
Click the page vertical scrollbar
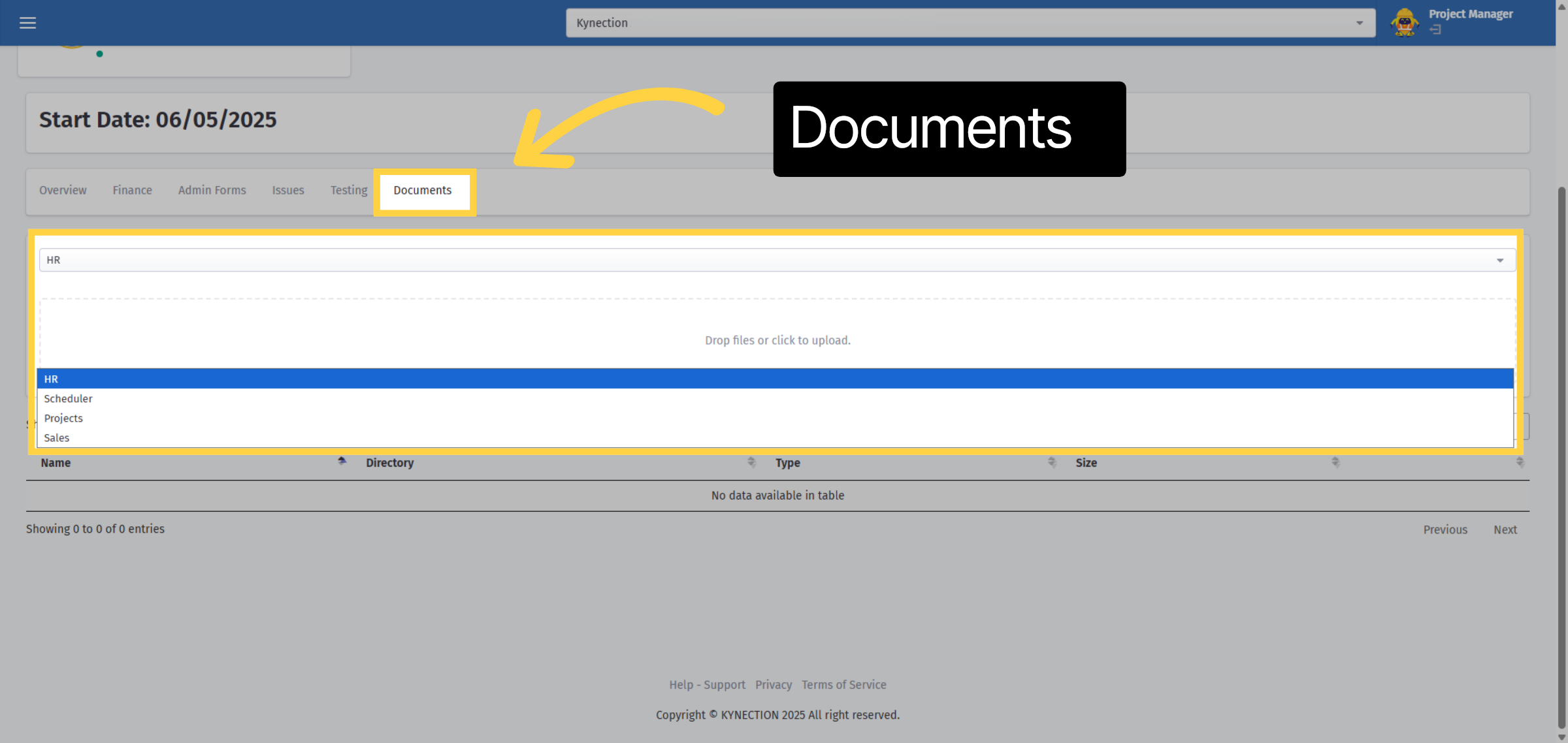pyautogui.click(x=1561, y=457)
